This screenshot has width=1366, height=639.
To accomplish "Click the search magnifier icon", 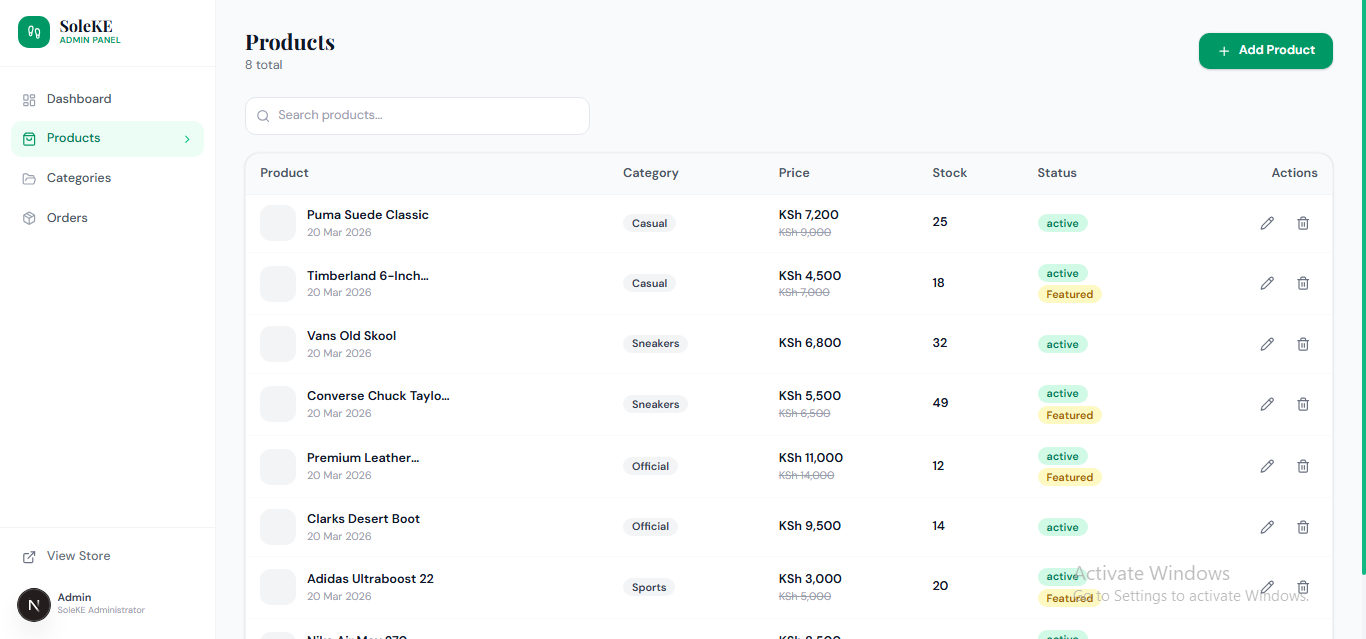I will point(263,116).
